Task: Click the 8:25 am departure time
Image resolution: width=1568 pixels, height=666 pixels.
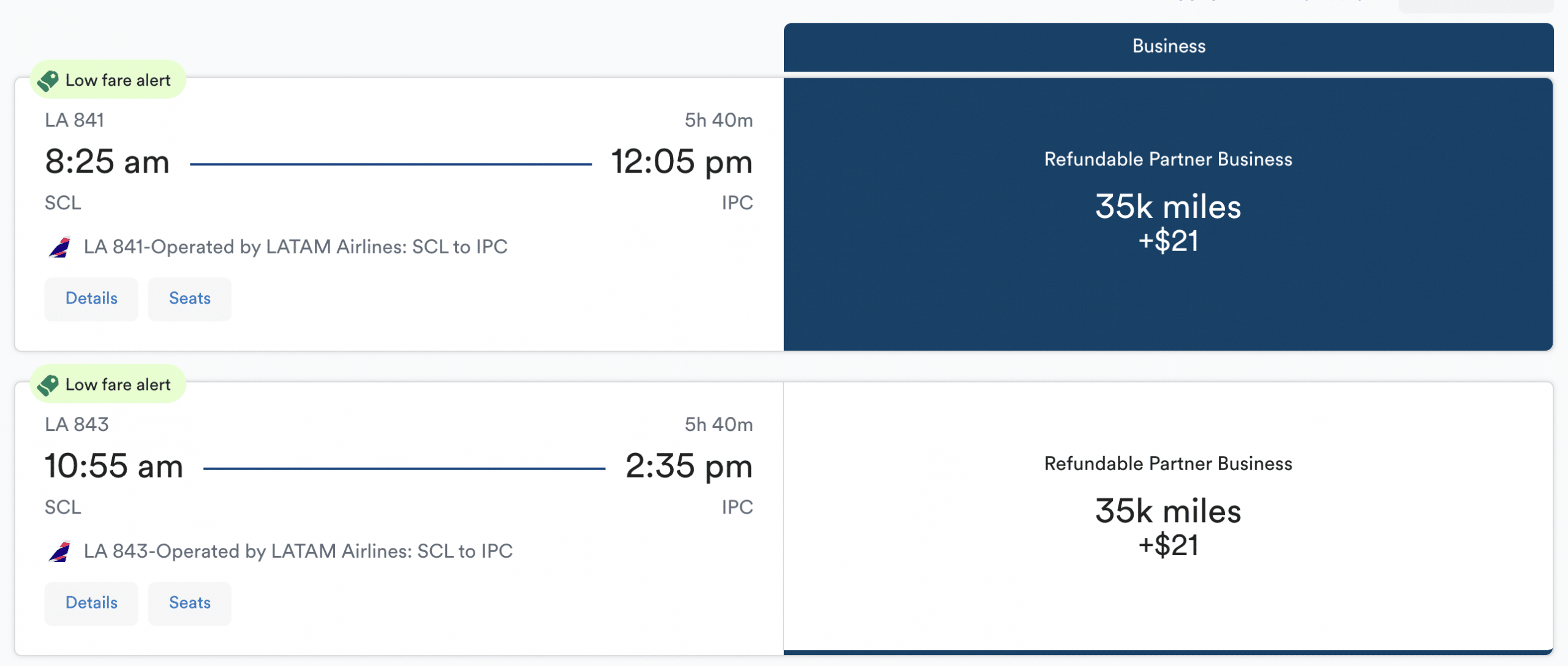Action: click(107, 162)
